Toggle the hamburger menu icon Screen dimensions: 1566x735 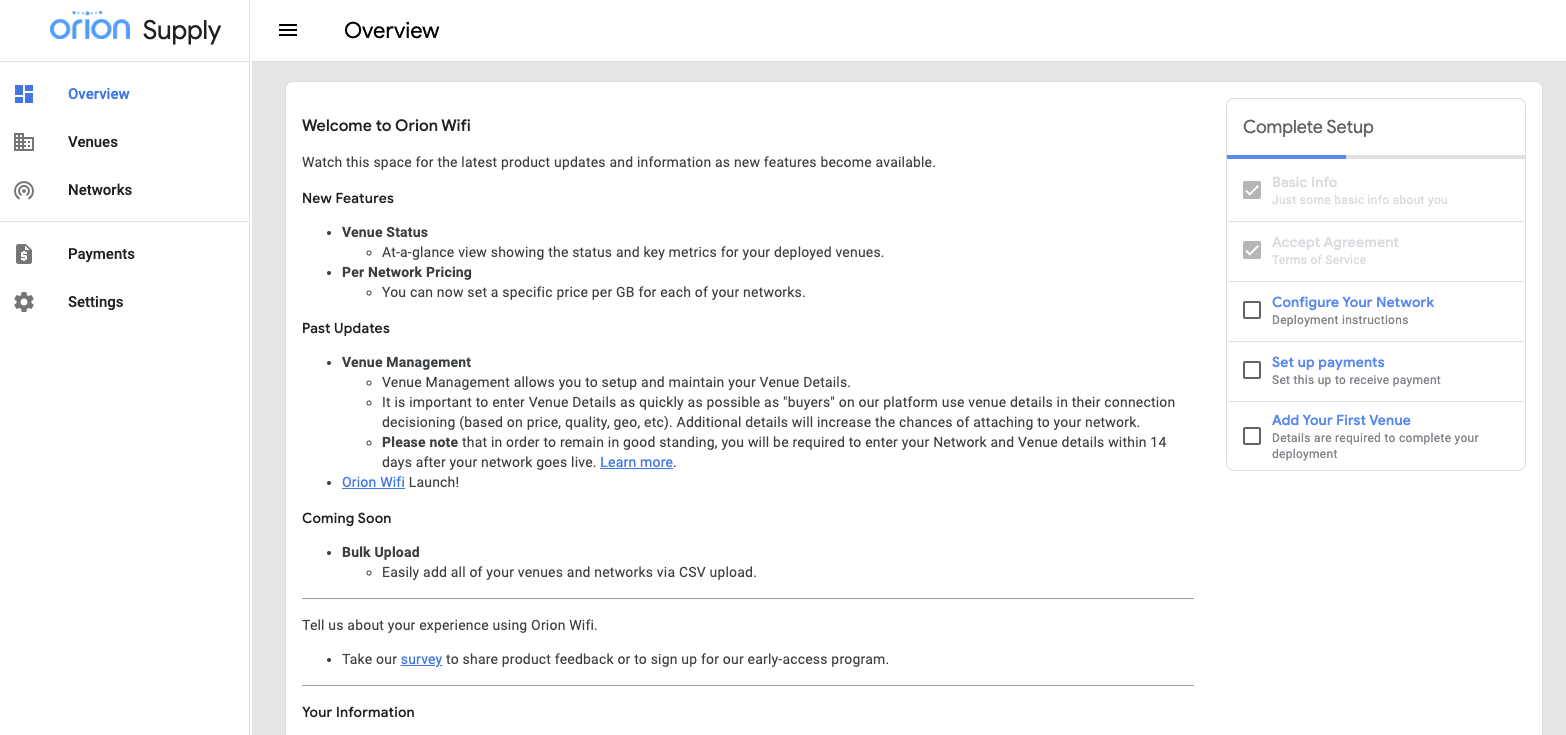[288, 30]
